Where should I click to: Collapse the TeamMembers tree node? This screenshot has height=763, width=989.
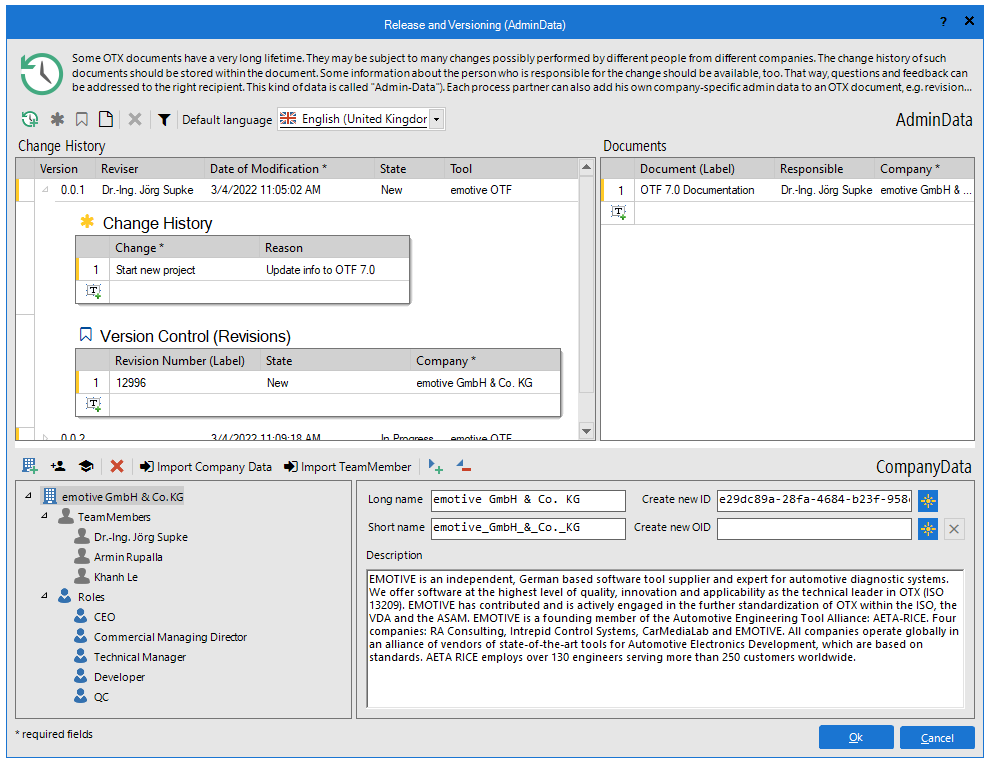[x=43, y=516]
